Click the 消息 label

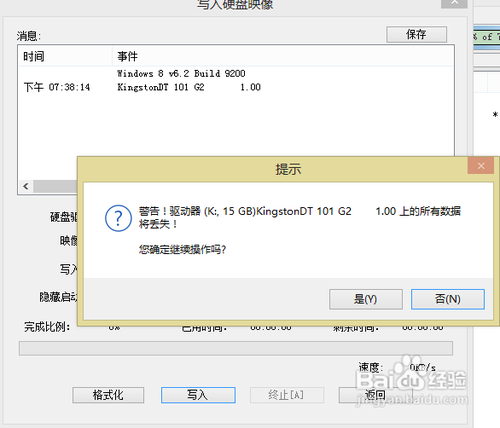(x=29, y=36)
